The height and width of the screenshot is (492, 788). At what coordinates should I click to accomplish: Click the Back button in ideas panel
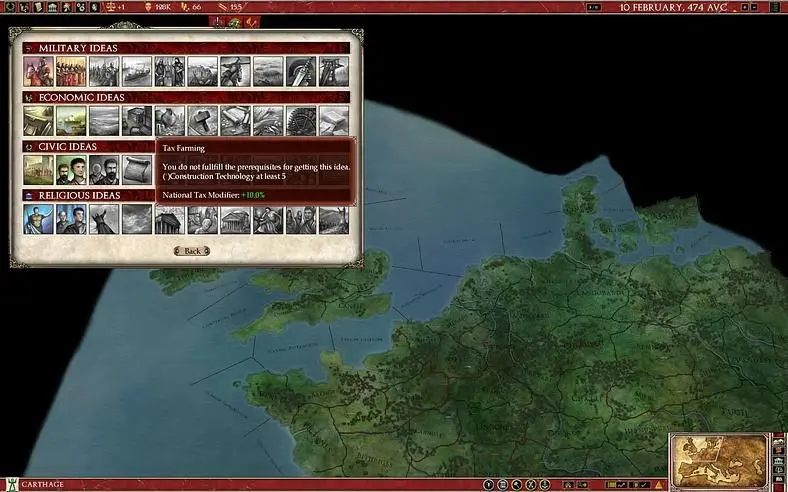coord(192,251)
